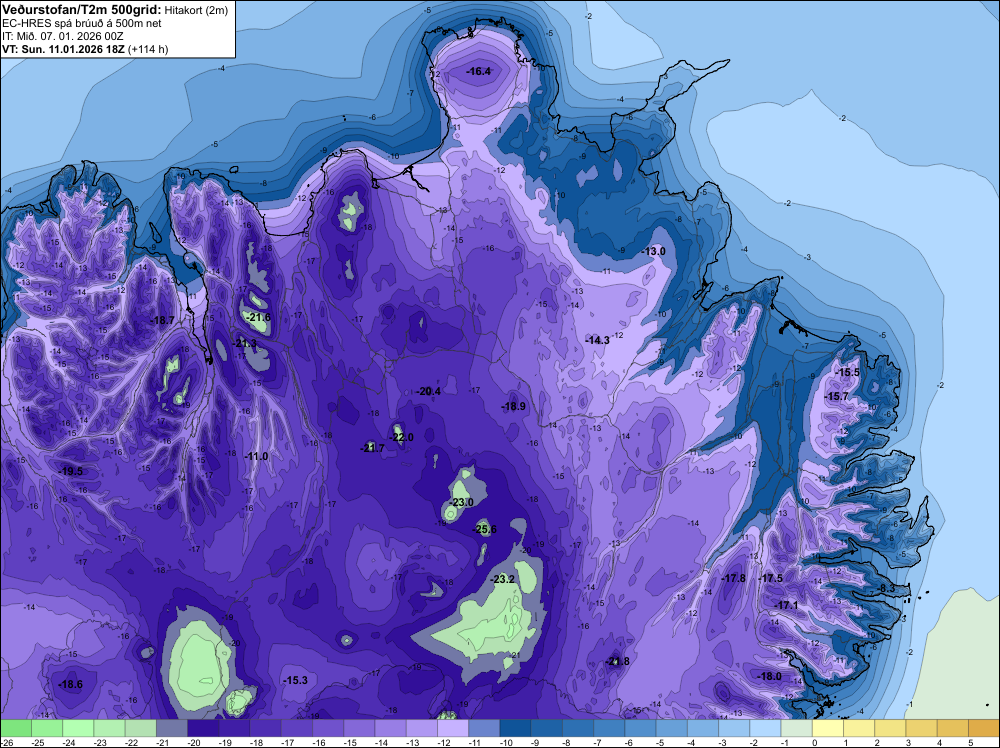
Task: Click the legend swatch labeled -6
Action: (641, 728)
